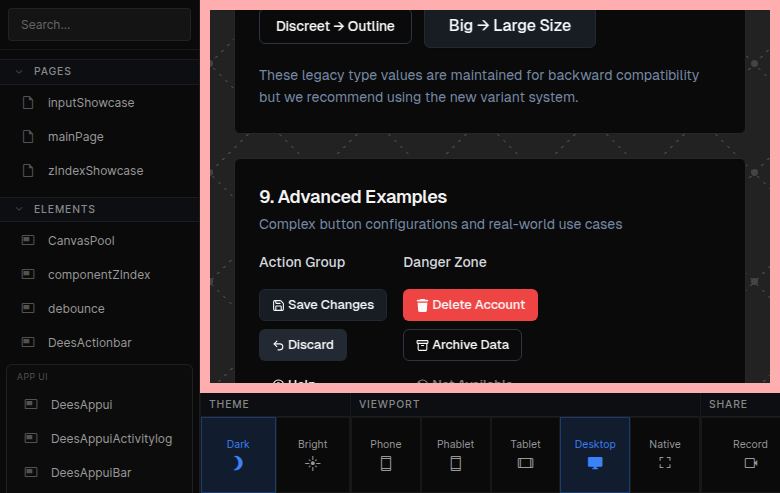
Task: Open the inputShowcase page
Action: (x=90, y=103)
